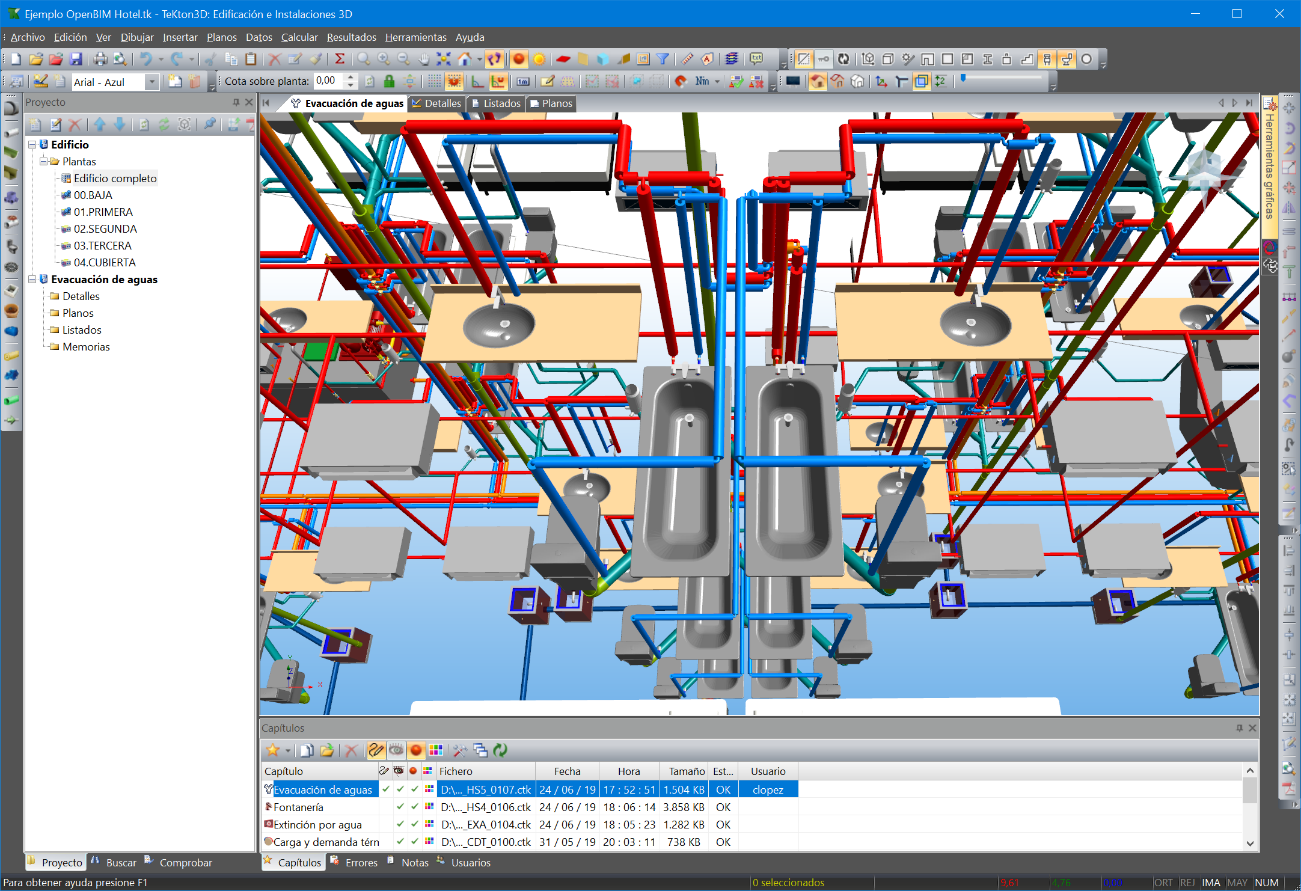Click the Home view house icon
Image resolution: width=1301 pixels, height=891 pixels.
coord(465,59)
